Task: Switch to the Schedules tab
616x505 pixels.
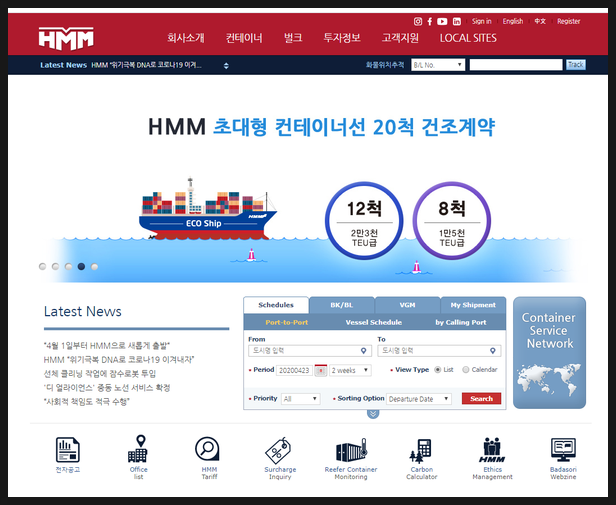Action: click(x=276, y=305)
